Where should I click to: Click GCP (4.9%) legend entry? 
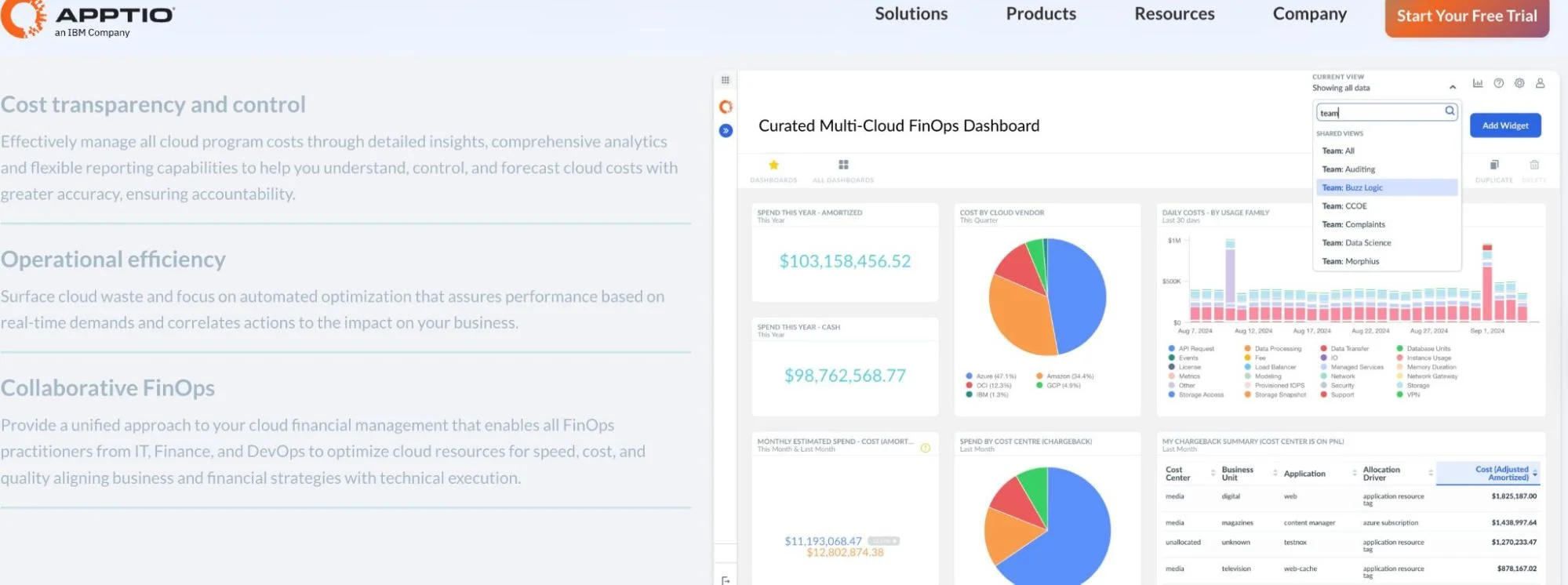pyautogui.click(x=1058, y=386)
